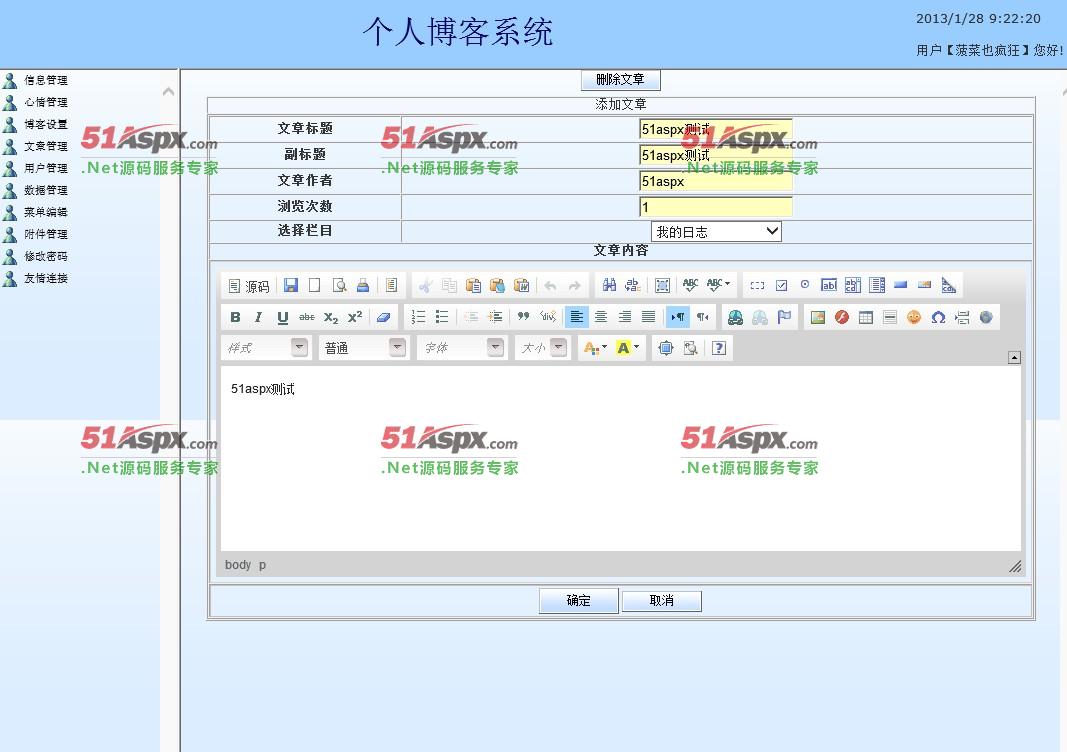Insert a form Button icon
1067x752 pixels.
[901, 285]
